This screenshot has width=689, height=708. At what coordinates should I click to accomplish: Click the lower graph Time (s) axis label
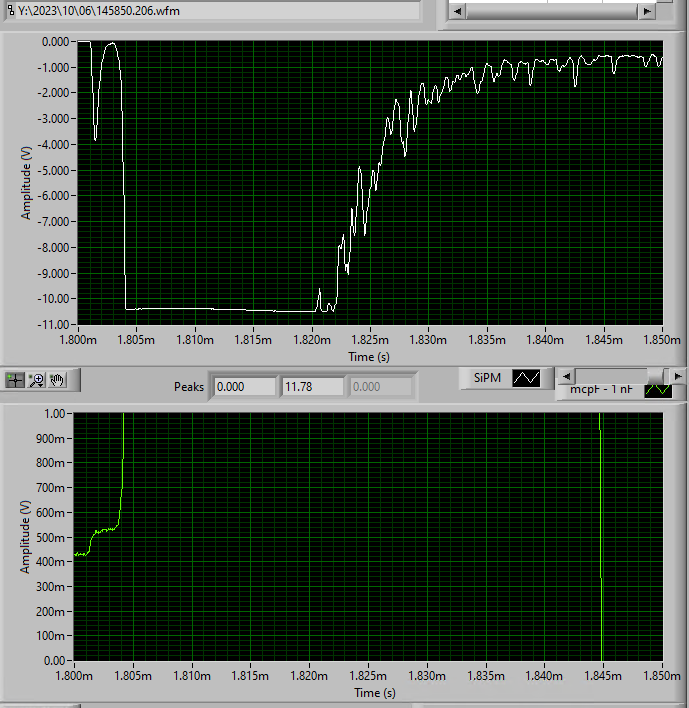375,693
